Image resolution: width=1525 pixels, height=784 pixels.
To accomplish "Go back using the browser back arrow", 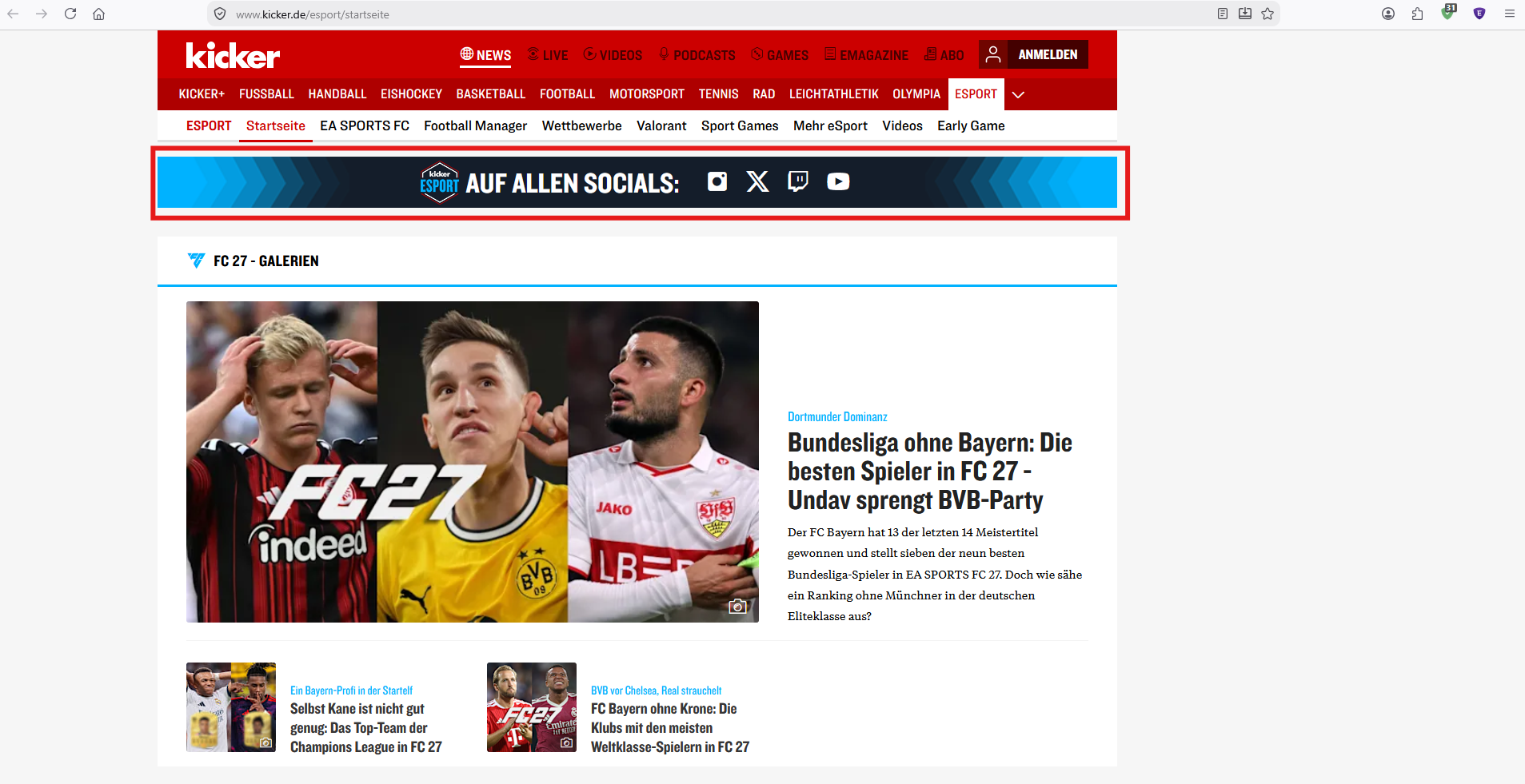I will pyautogui.click(x=13, y=14).
